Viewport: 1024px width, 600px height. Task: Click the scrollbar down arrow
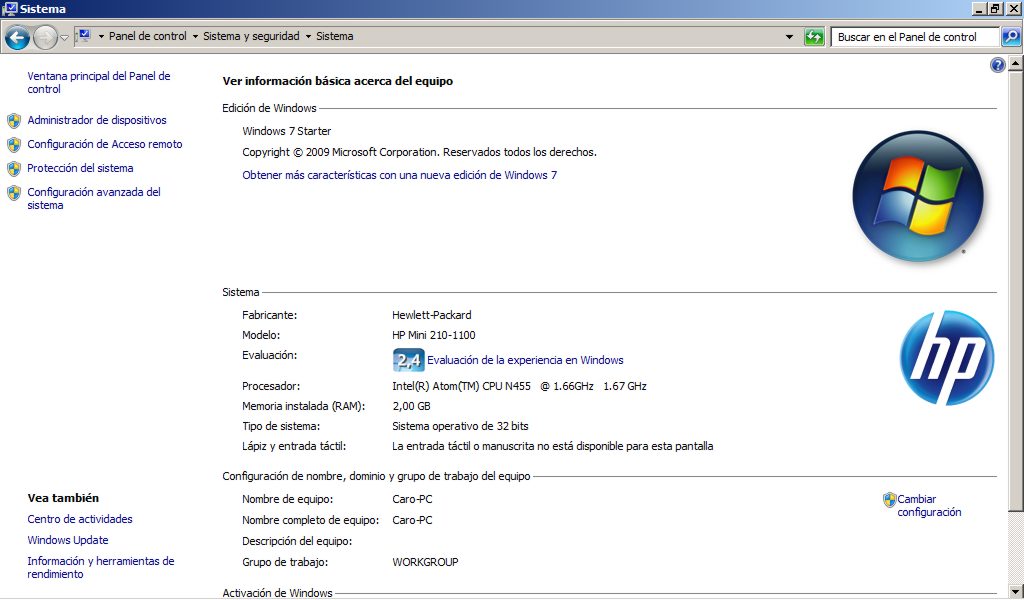pyautogui.click(x=1016, y=590)
